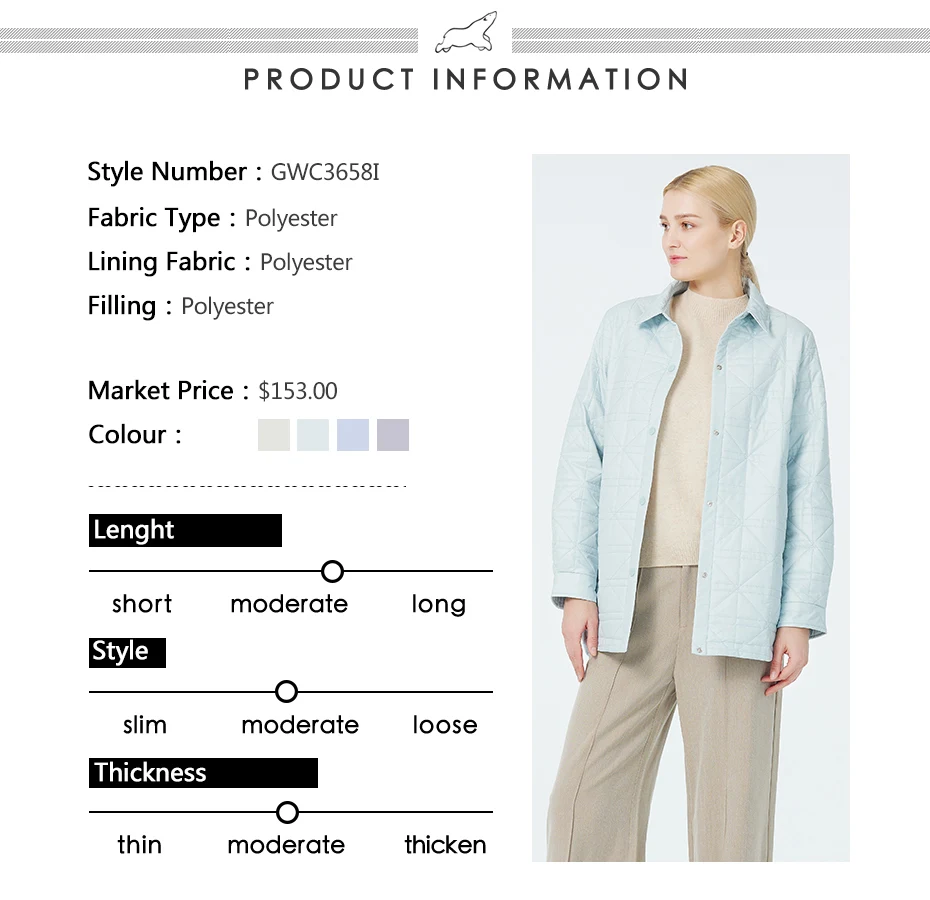Click the Style slider handle

click(x=286, y=692)
